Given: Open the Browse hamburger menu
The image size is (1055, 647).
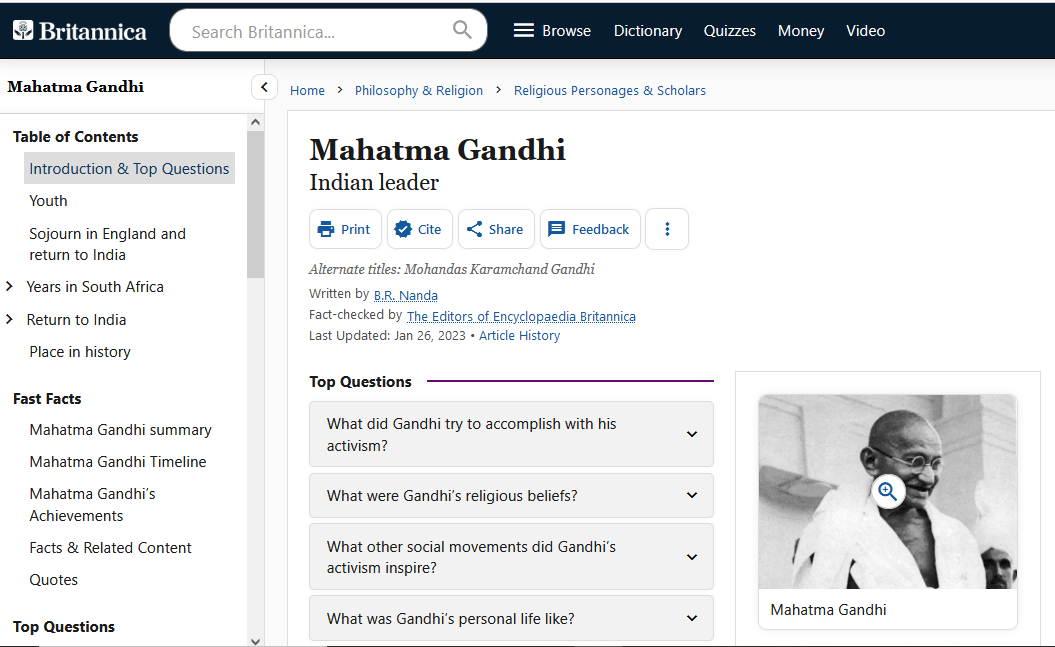Looking at the screenshot, I should [552, 31].
